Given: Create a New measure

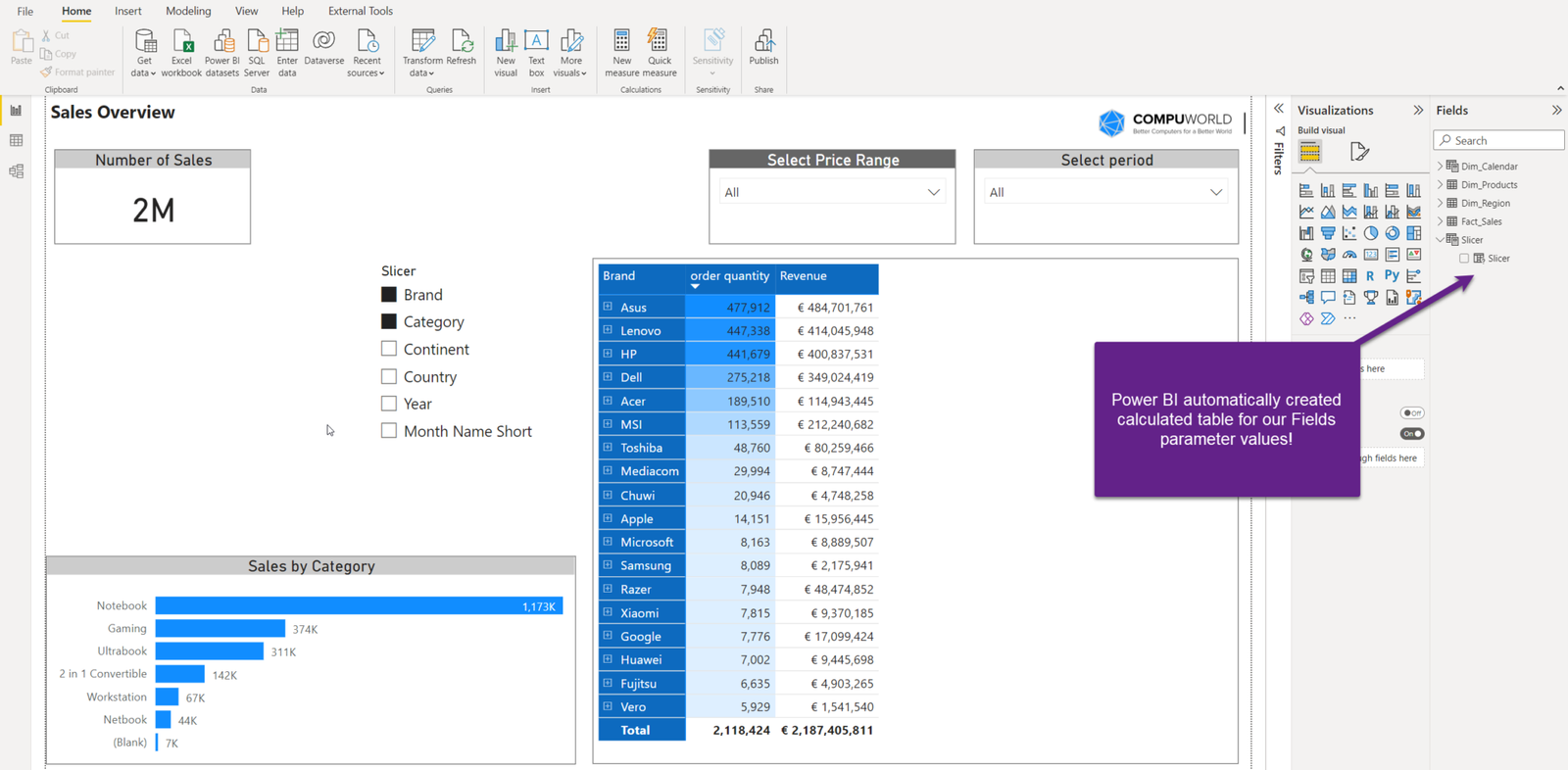Looking at the screenshot, I should tap(621, 53).
